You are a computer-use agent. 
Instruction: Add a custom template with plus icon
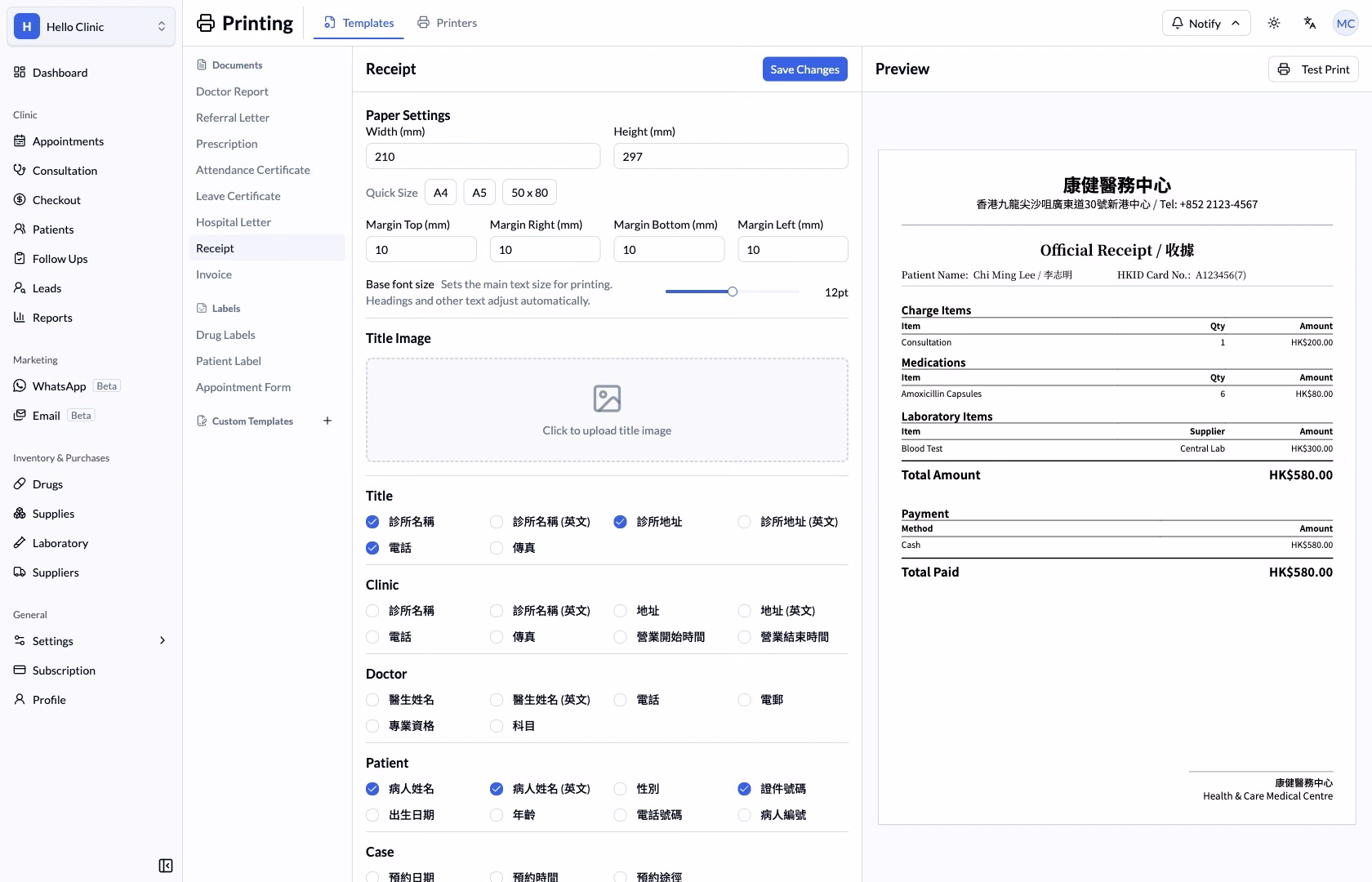(327, 421)
